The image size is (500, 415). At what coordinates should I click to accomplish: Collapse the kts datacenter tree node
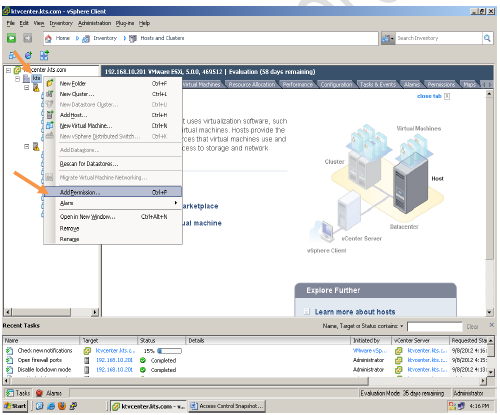pos(17,79)
